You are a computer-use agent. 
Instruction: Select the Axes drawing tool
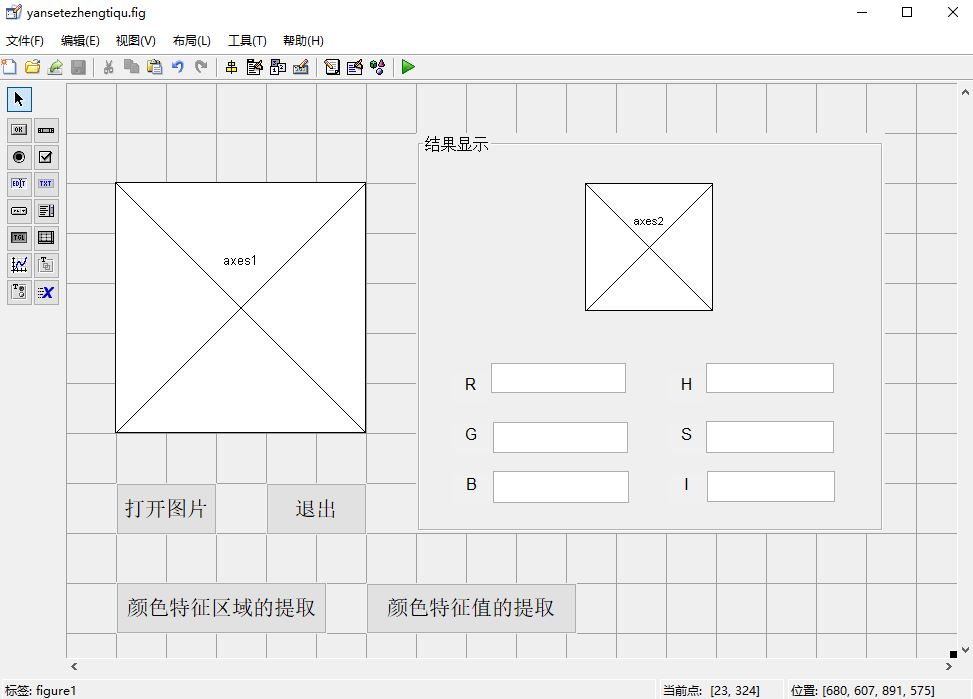tap(18, 265)
